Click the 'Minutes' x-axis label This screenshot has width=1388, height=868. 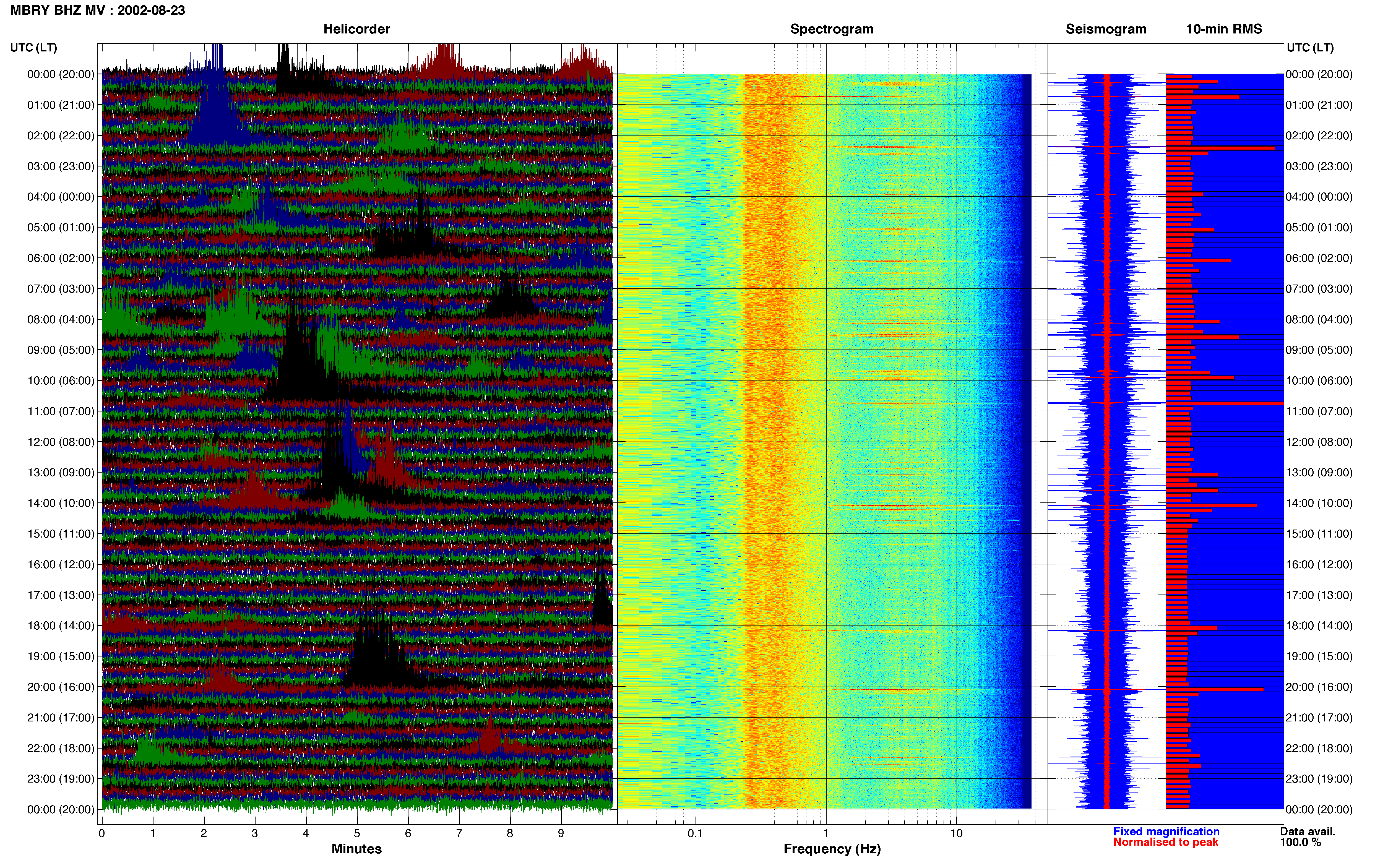point(356,848)
